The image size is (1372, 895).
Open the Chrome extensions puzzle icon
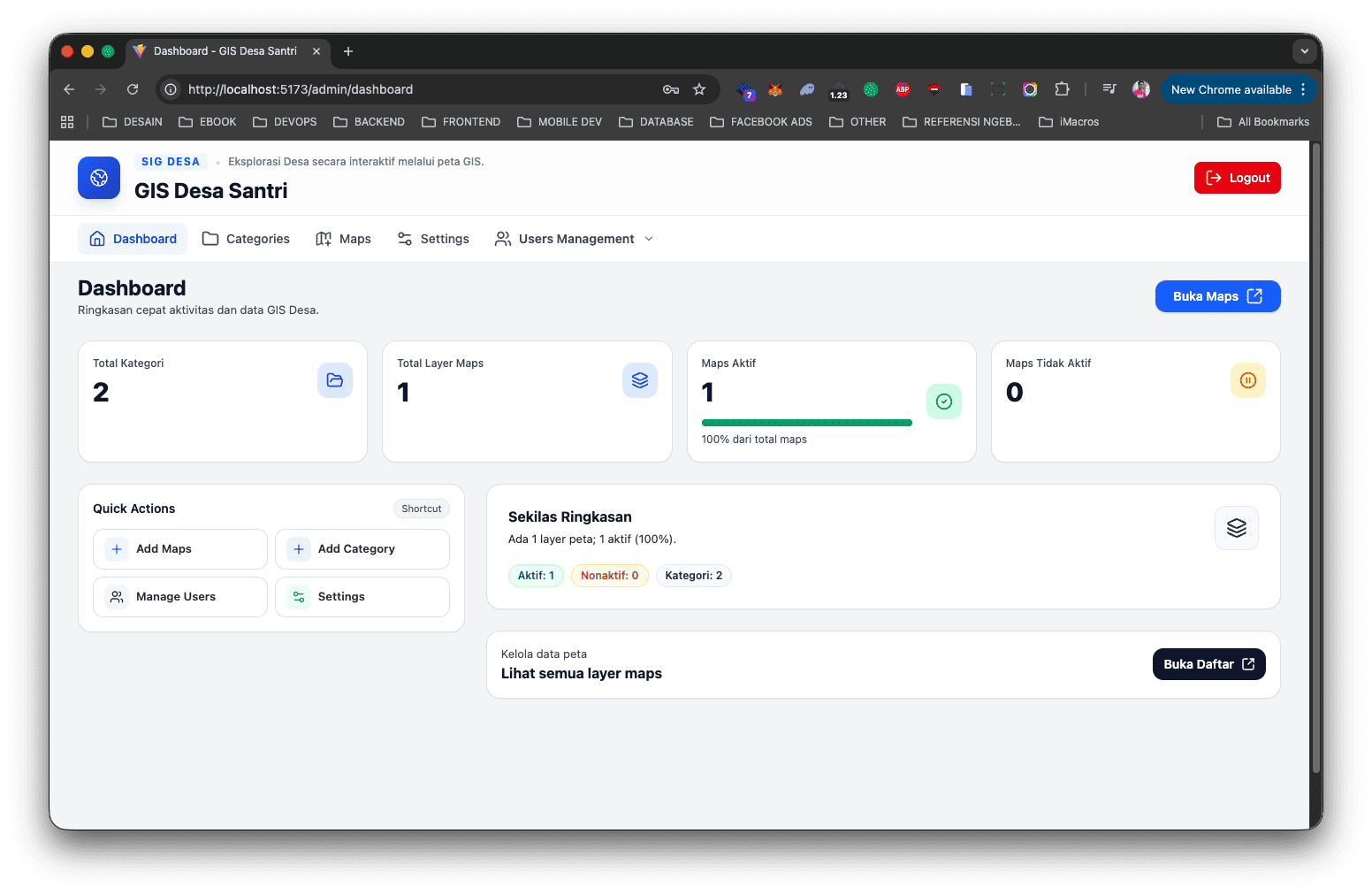click(x=1062, y=89)
